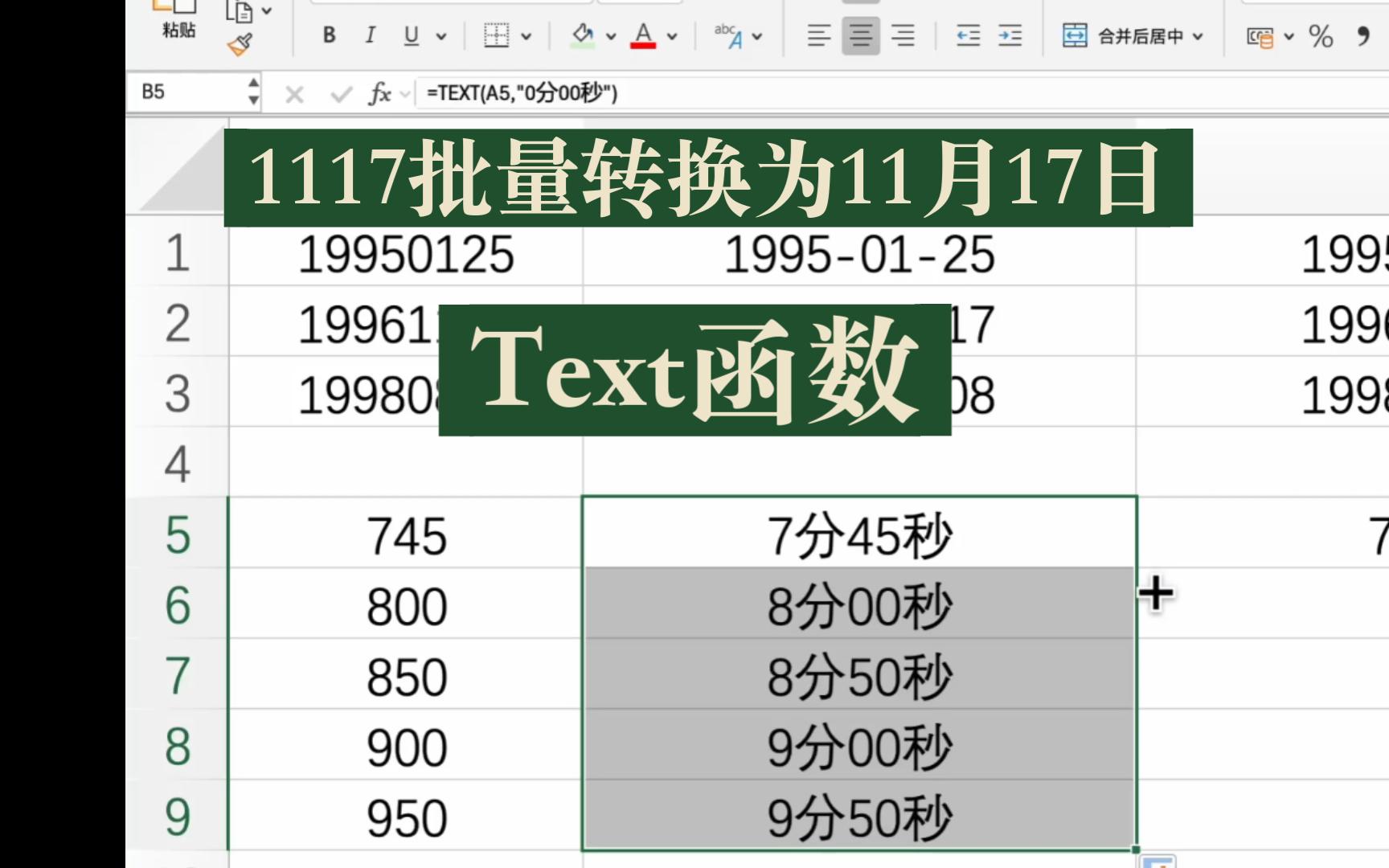Viewport: 1389px width, 868px height.
Task: Italicize the selected cells
Action: 370,35
